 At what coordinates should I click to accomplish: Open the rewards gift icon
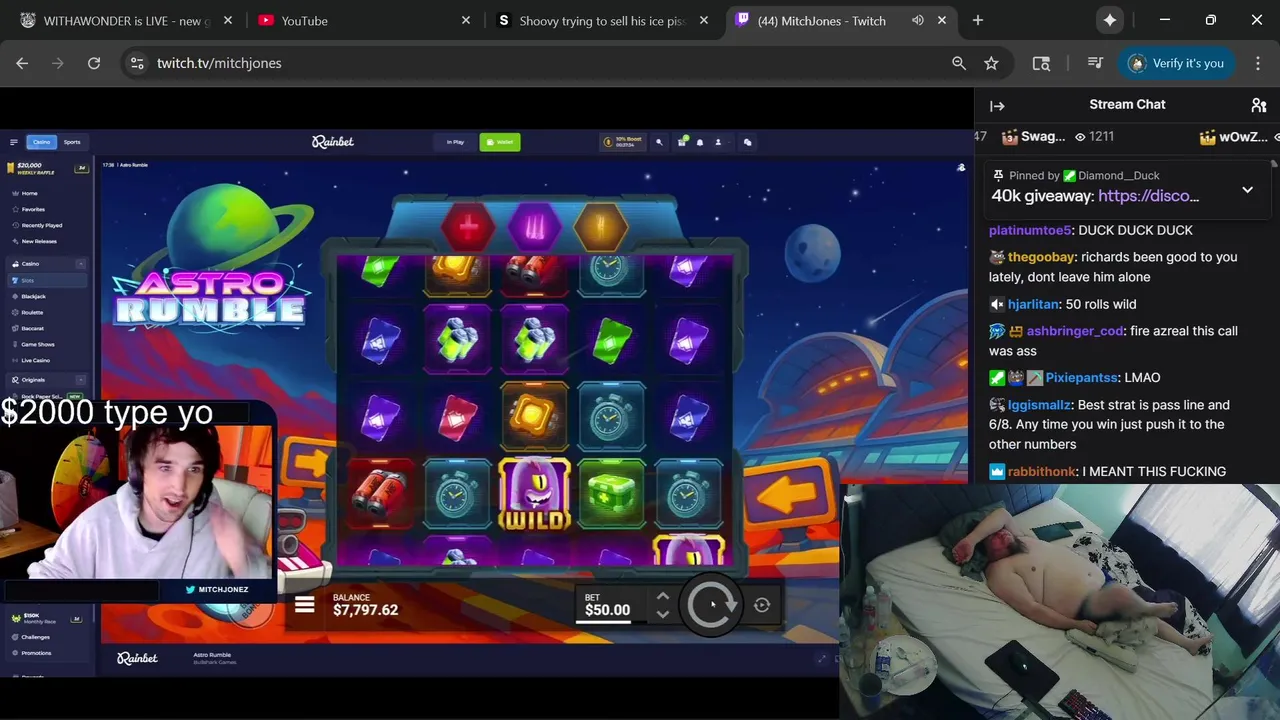click(x=682, y=142)
